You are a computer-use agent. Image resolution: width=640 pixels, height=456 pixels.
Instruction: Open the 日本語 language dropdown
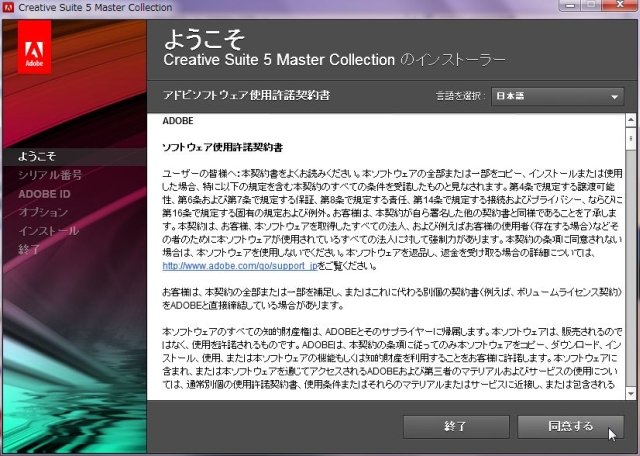tap(557, 97)
